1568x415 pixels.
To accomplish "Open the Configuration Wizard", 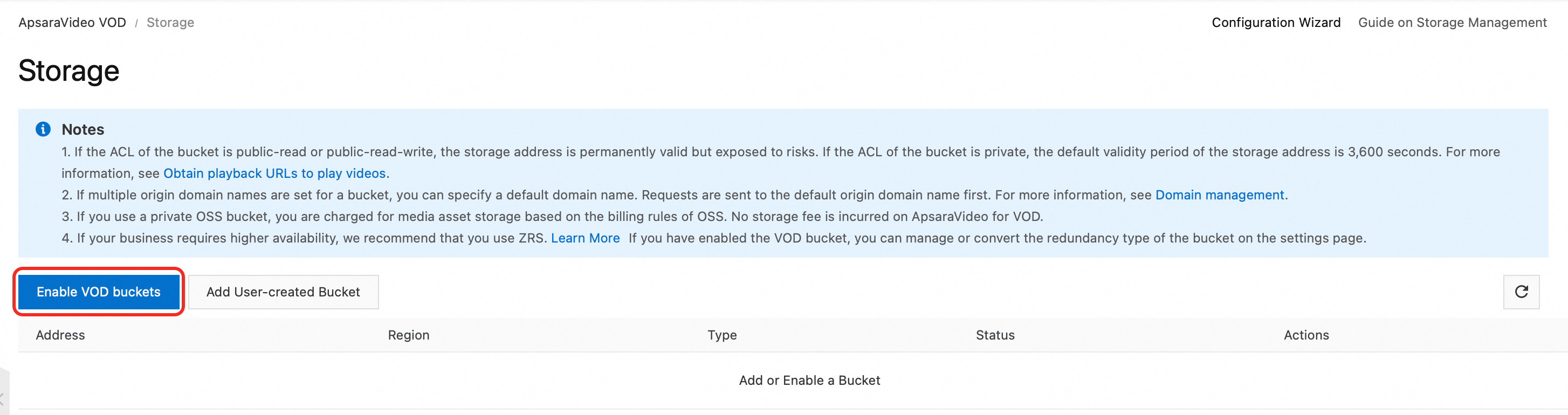I will tap(1276, 23).
